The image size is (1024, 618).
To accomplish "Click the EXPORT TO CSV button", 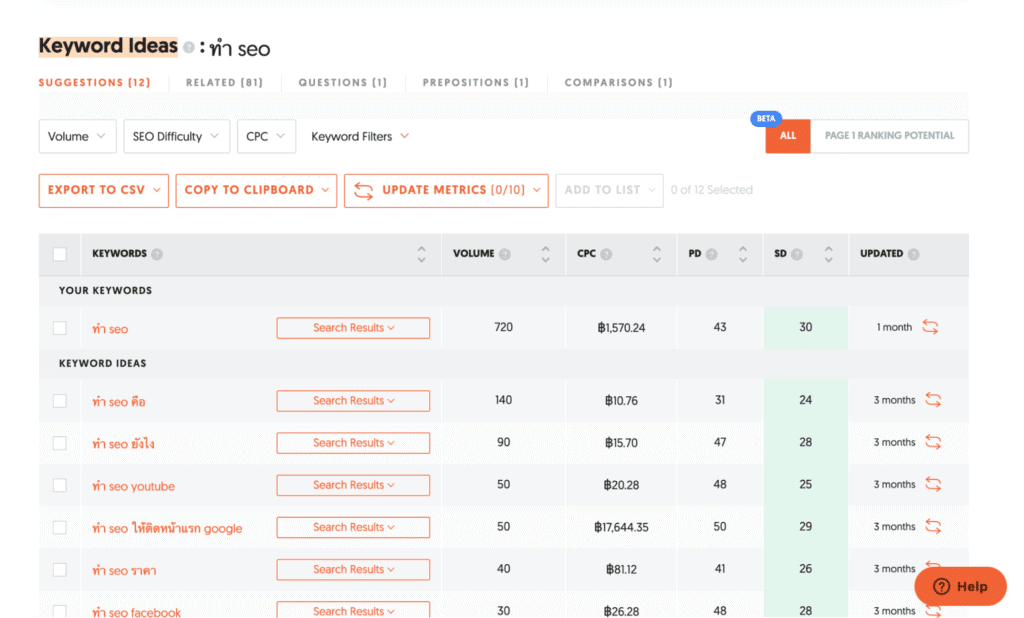I will [x=103, y=190].
